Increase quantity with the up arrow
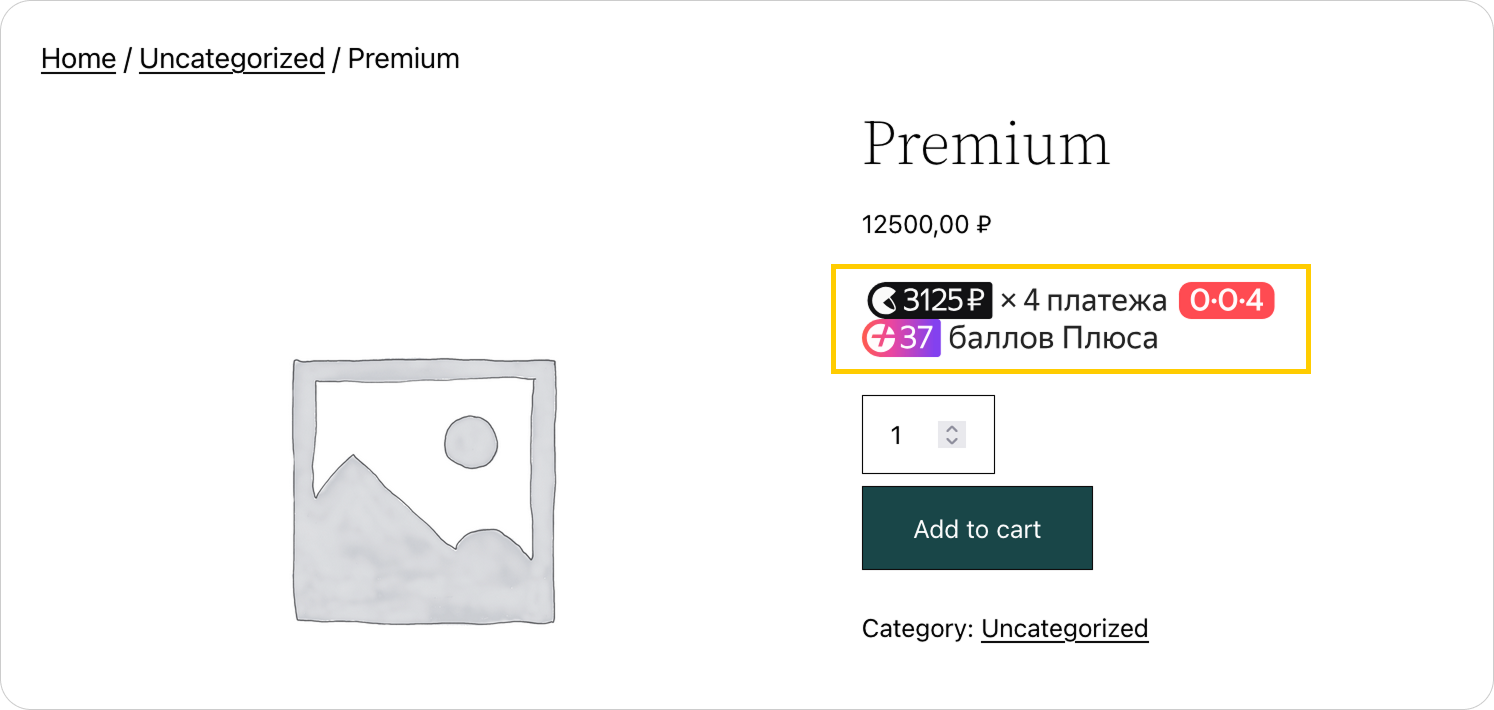This screenshot has width=1494, height=710. (x=952, y=428)
